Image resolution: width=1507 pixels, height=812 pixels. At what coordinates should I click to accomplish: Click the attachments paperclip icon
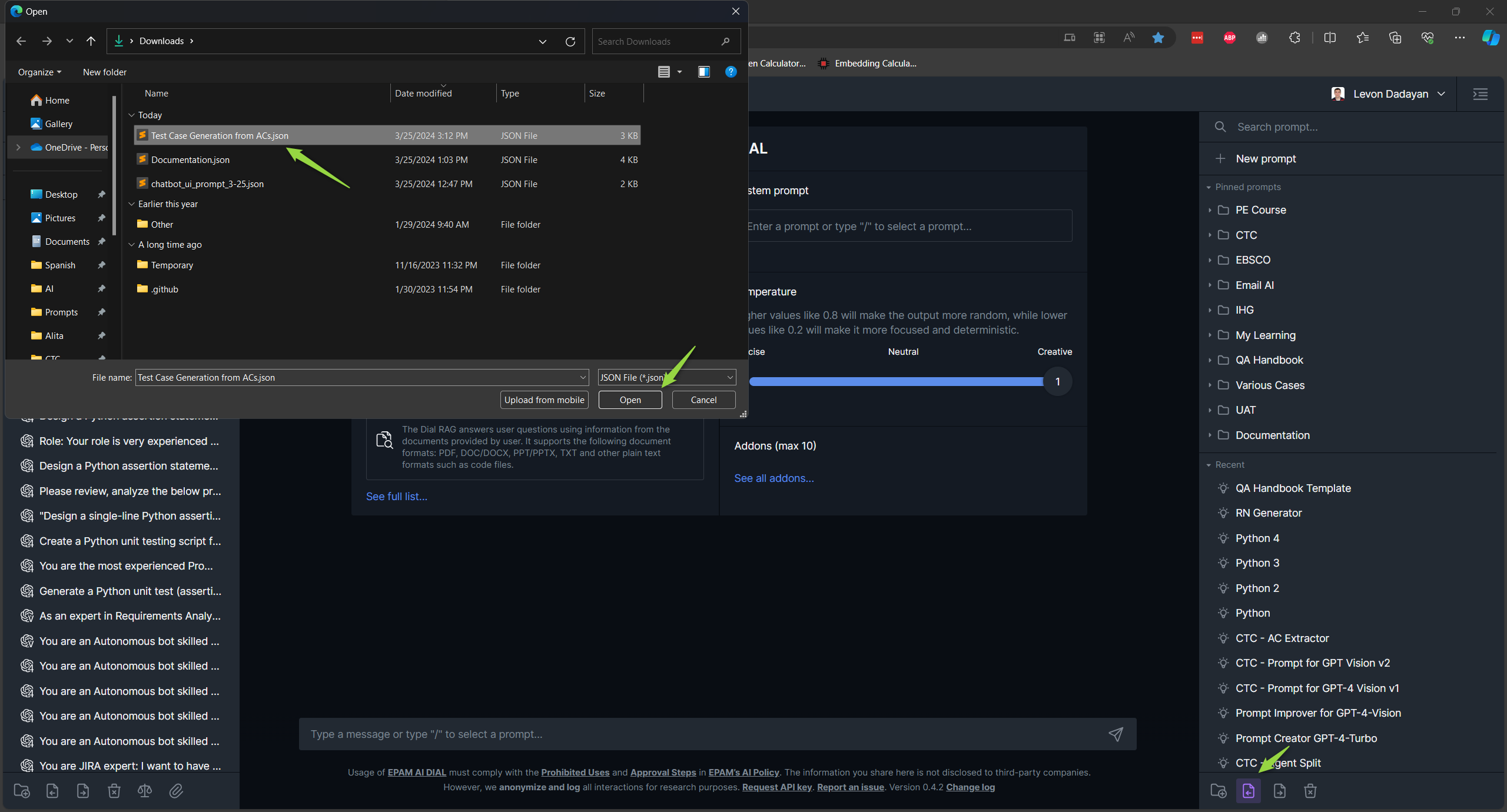coord(176,791)
